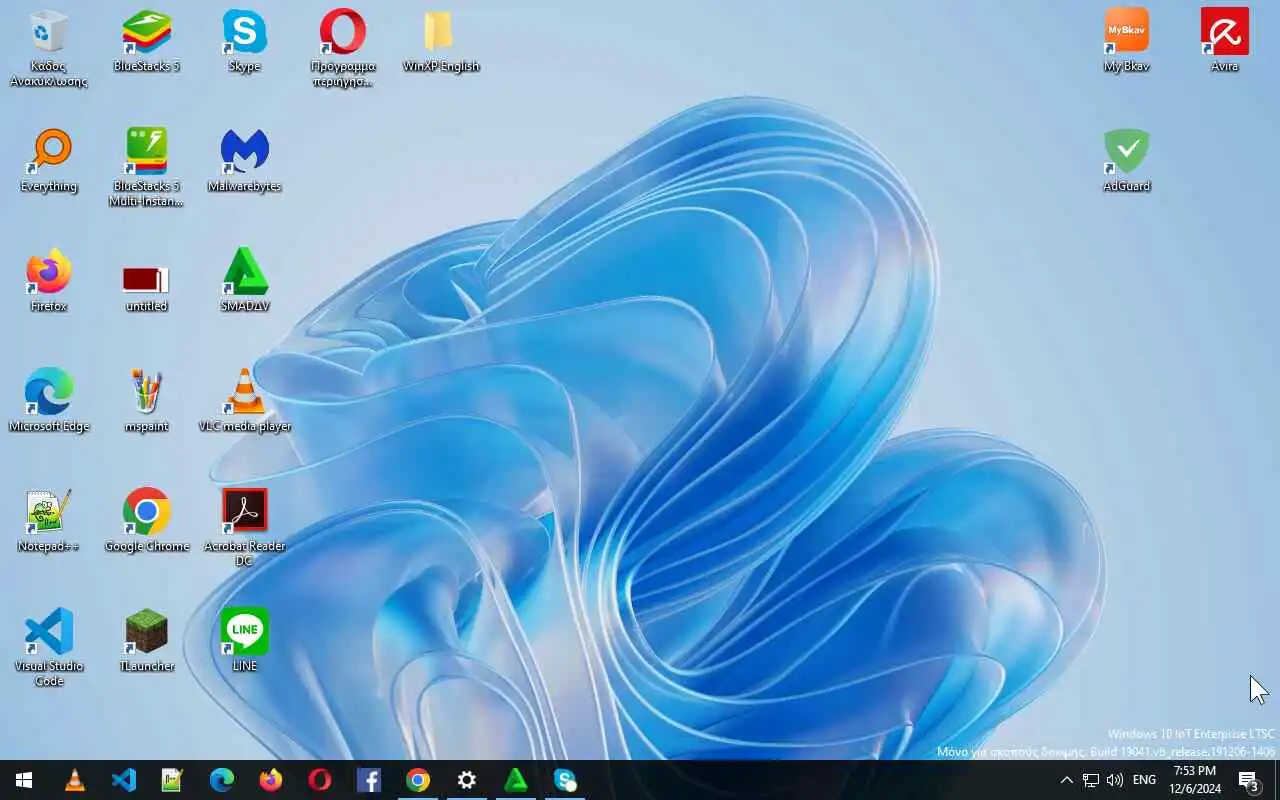Open Notepad++ from the taskbar
Screen dimensions: 1280x800
[x=172, y=780]
